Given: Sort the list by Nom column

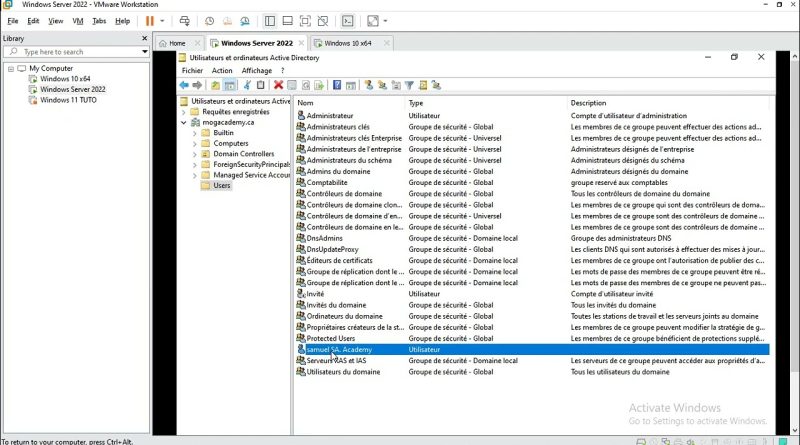Looking at the screenshot, I should click(x=349, y=103).
